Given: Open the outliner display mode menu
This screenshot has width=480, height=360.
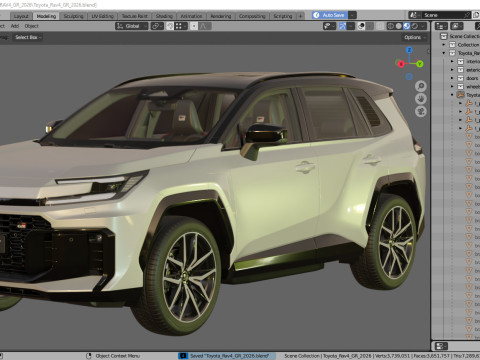Looking at the screenshot, I should pos(457,26).
